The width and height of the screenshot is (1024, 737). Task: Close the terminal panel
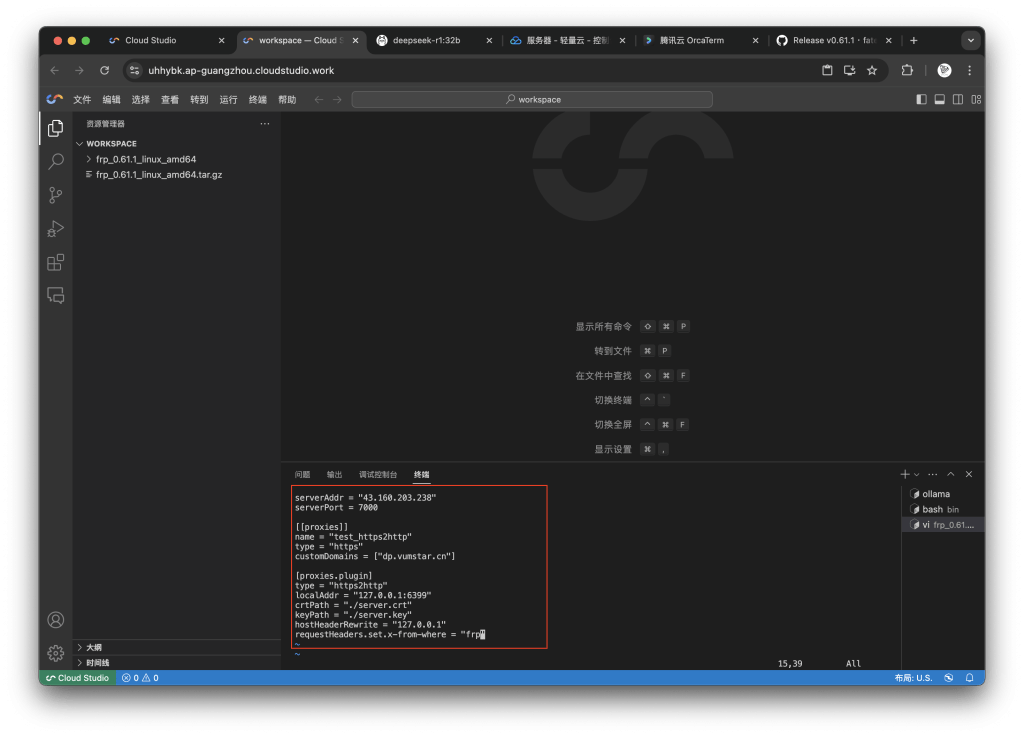pyautogui.click(x=969, y=474)
